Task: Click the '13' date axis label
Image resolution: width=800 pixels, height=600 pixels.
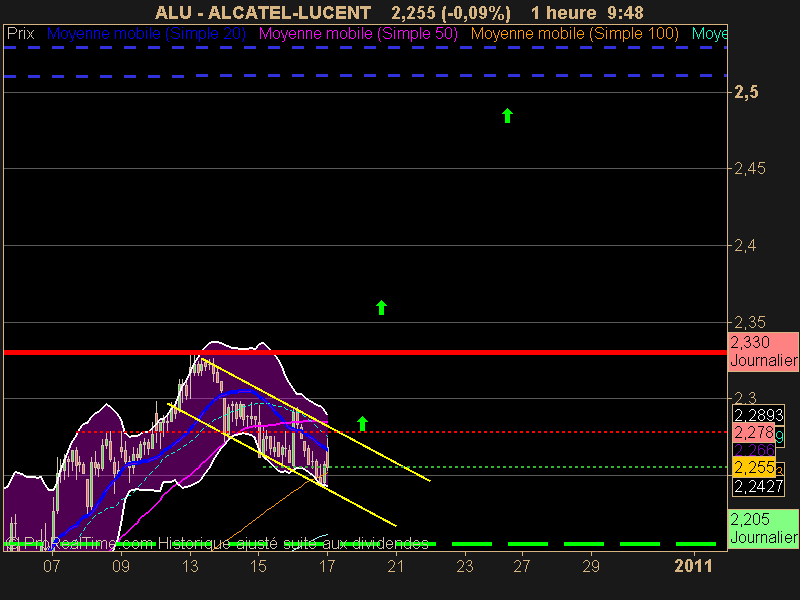Action: pos(190,566)
